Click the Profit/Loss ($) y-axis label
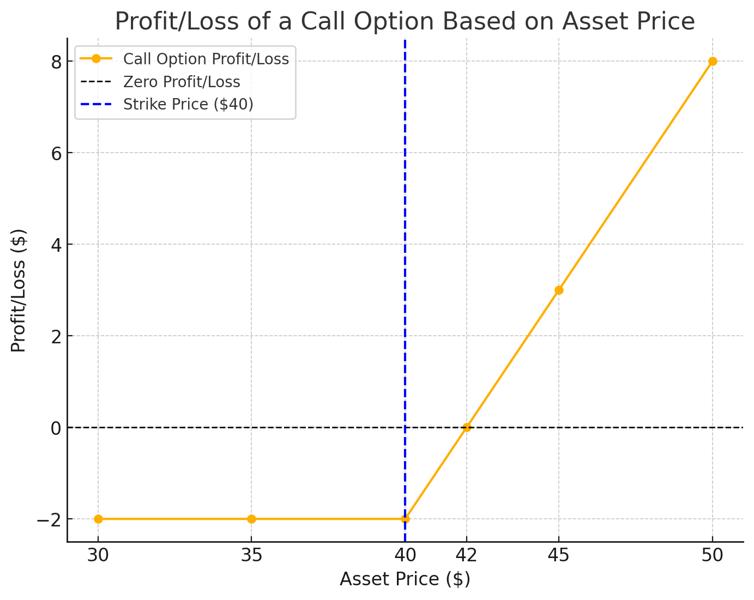This screenshot has height=600, width=754. 18,290
